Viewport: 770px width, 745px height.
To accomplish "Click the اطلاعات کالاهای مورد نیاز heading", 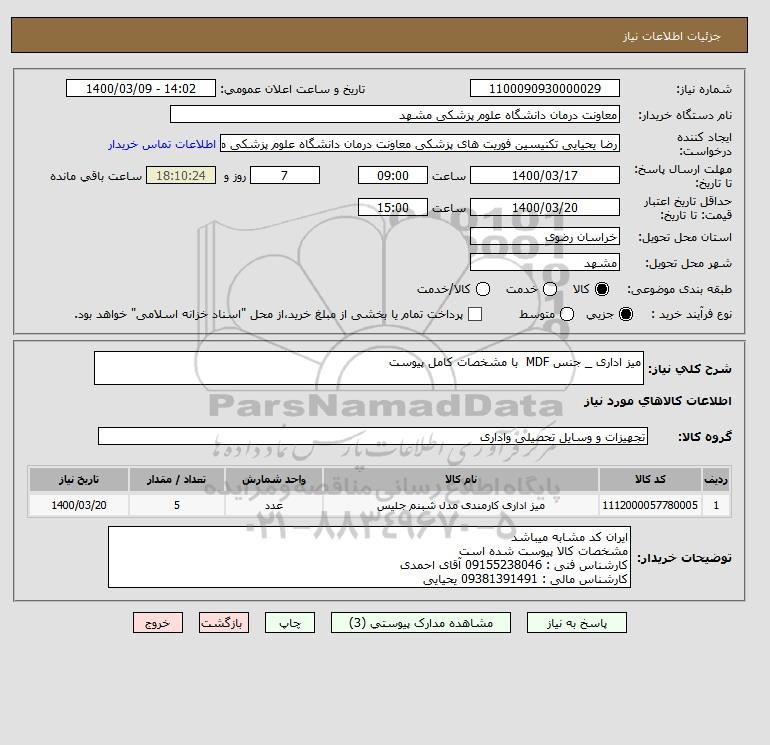I will point(658,401).
